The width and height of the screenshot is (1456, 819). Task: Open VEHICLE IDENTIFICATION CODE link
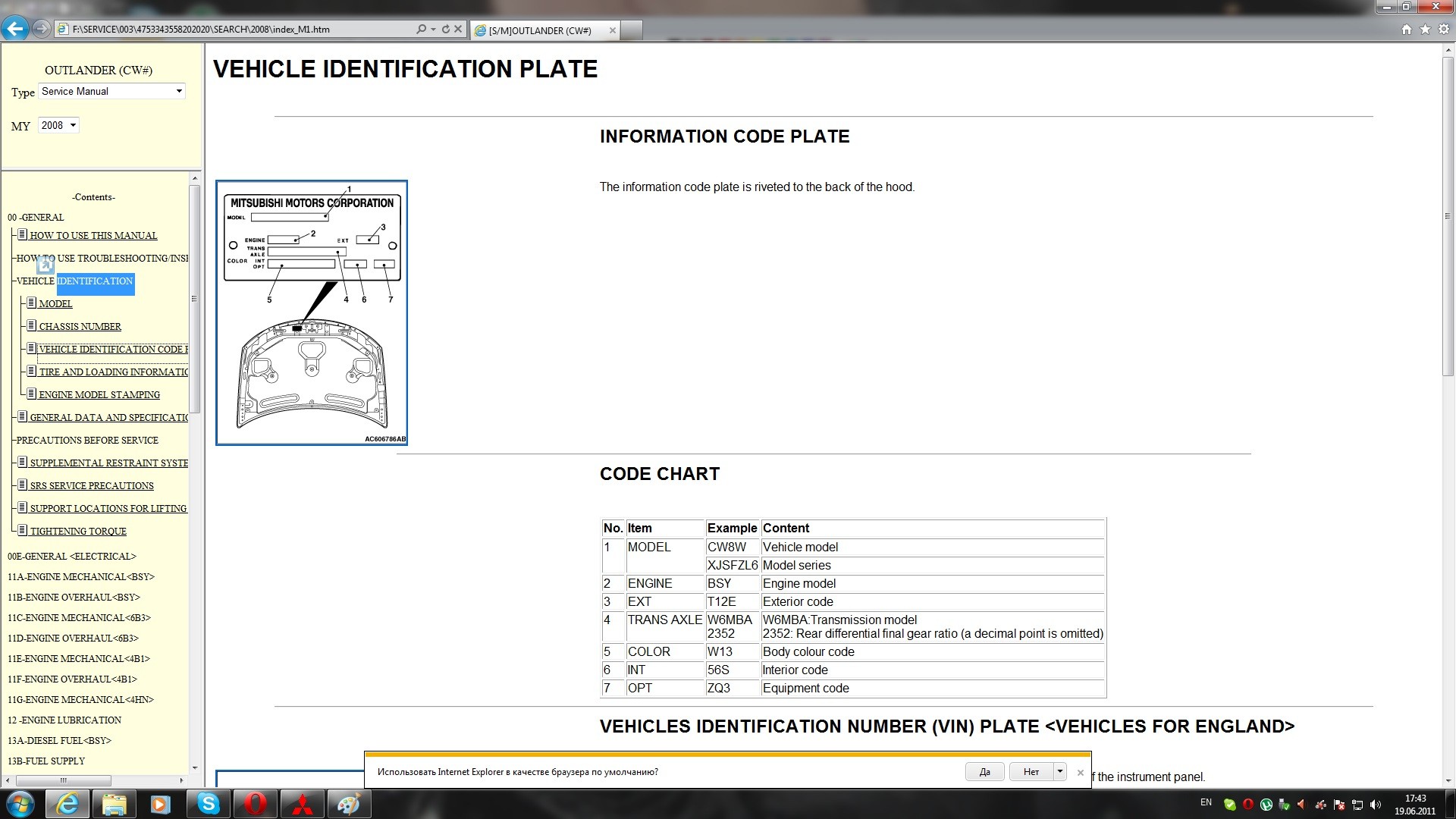pyautogui.click(x=113, y=350)
